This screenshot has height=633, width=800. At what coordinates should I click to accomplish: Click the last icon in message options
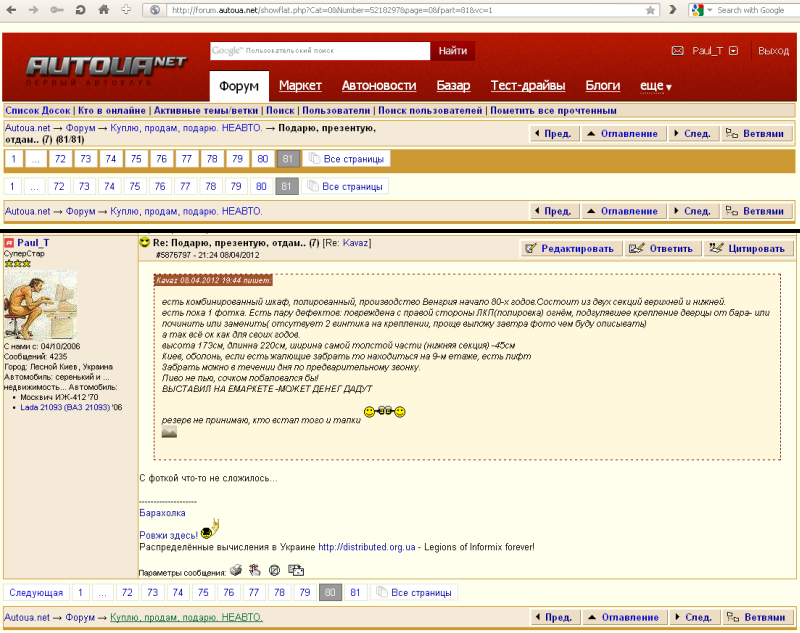click(296, 571)
